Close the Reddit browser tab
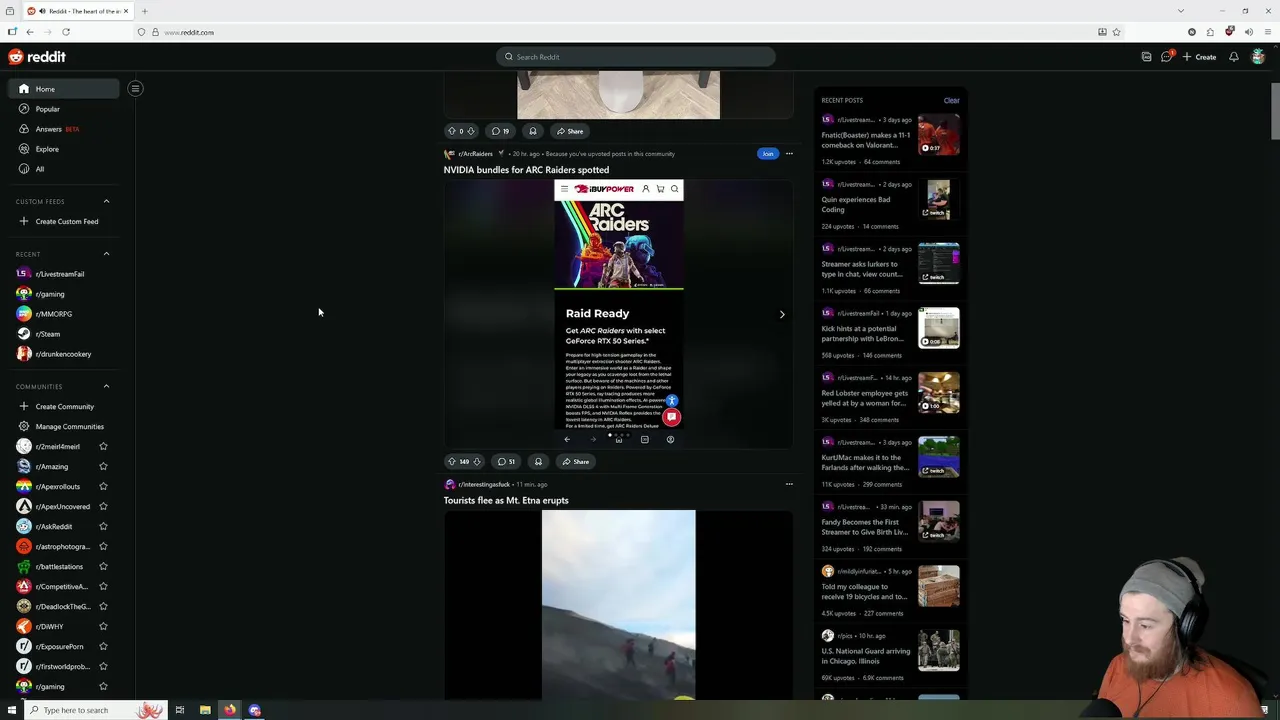The width and height of the screenshot is (1280, 720). [x=126, y=11]
